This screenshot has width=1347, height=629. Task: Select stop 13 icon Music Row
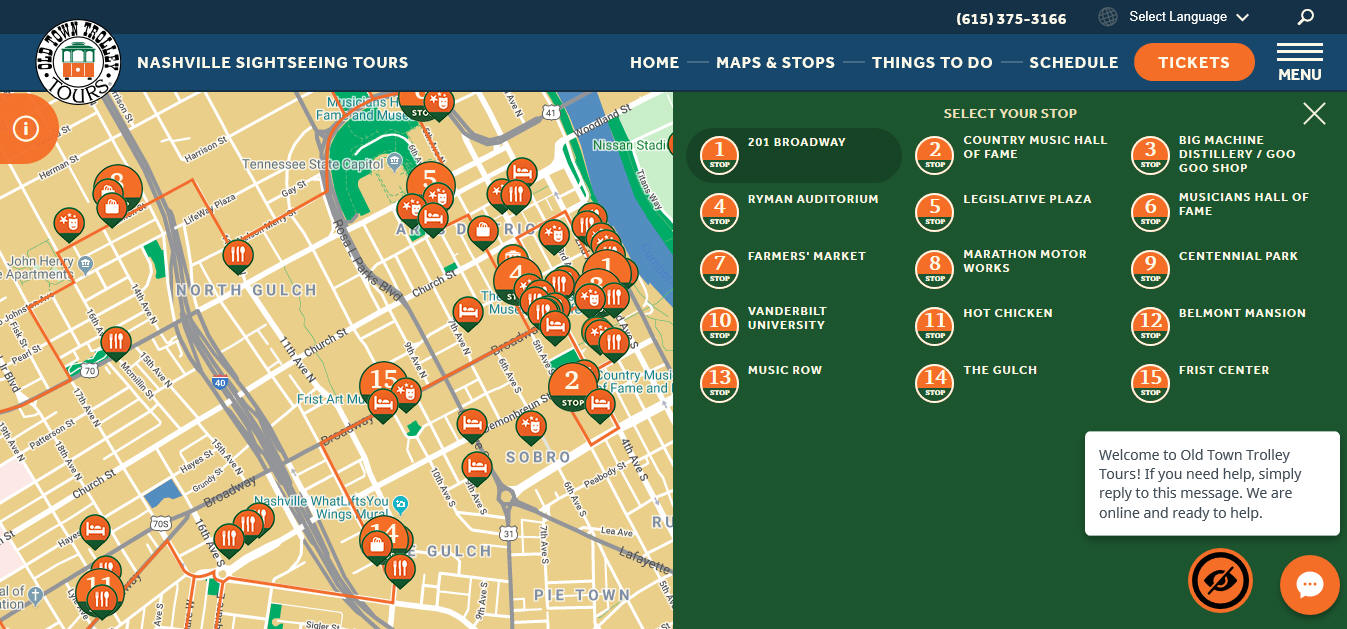(719, 383)
